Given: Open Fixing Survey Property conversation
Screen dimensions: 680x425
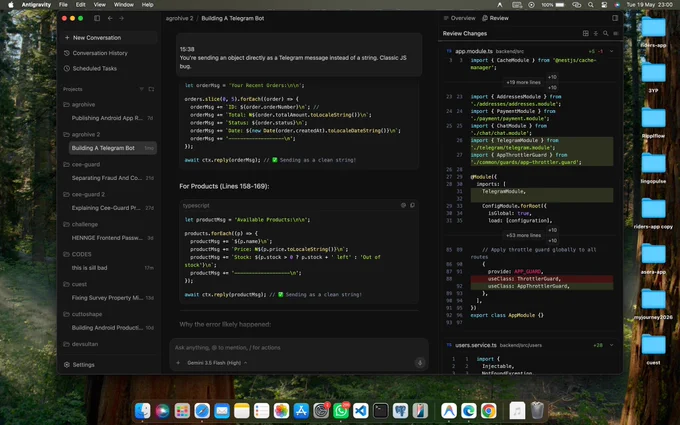Looking at the screenshot, I should click(x=112, y=298).
